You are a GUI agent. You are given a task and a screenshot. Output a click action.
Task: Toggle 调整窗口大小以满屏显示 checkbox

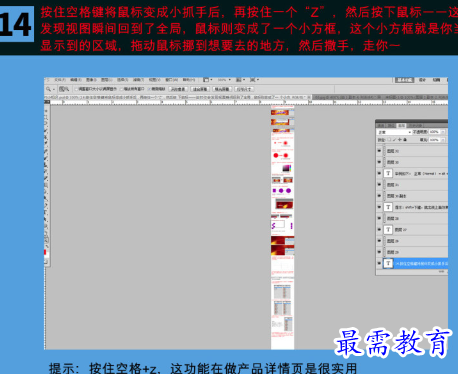pos(76,89)
